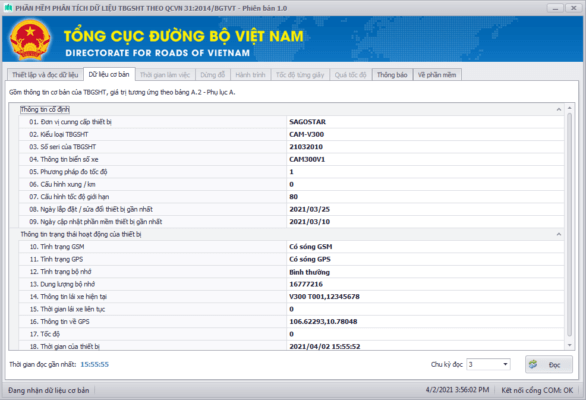Click the V300 T001,12345678 value
The height and width of the screenshot is (400, 586).
pyautogui.click(x=324, y=296)
